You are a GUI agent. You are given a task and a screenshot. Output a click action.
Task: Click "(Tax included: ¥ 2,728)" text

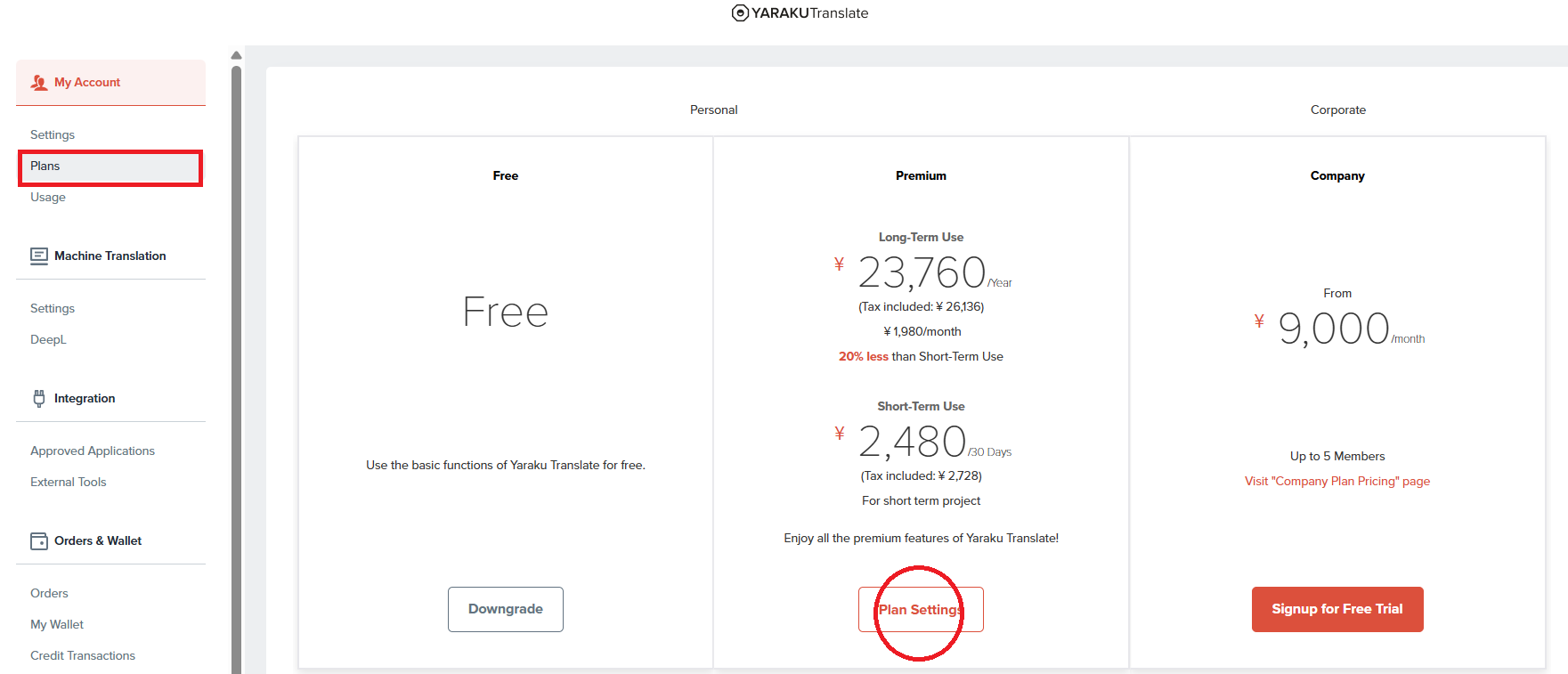click(x=921, y=475)
